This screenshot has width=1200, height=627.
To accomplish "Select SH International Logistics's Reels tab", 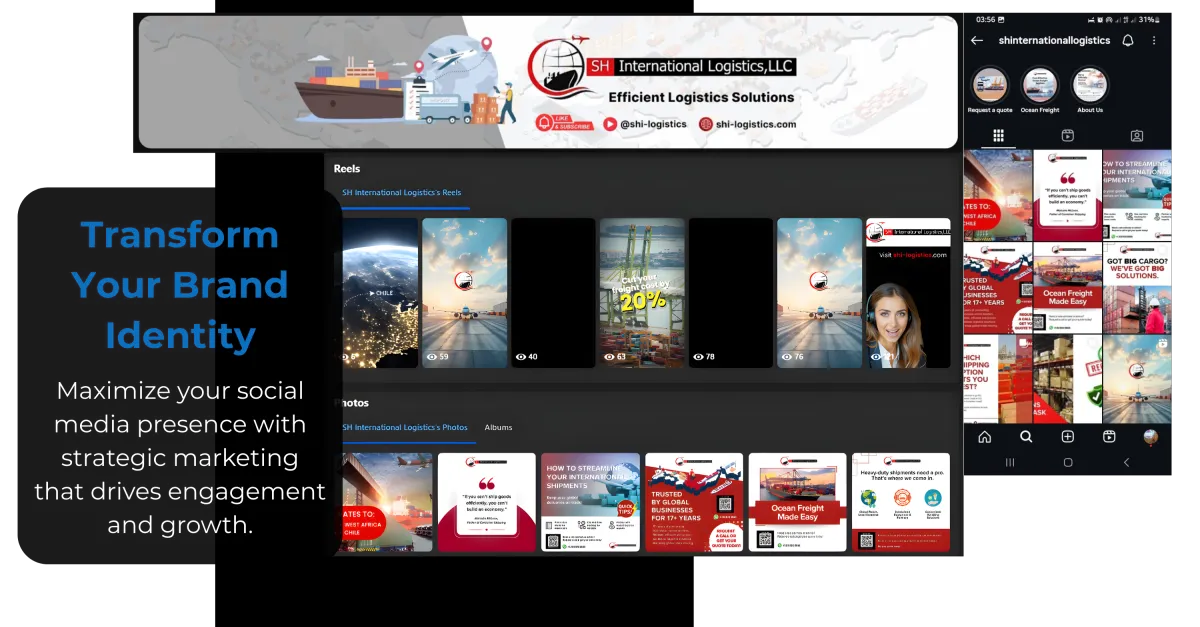I will (x=401, y=193).
